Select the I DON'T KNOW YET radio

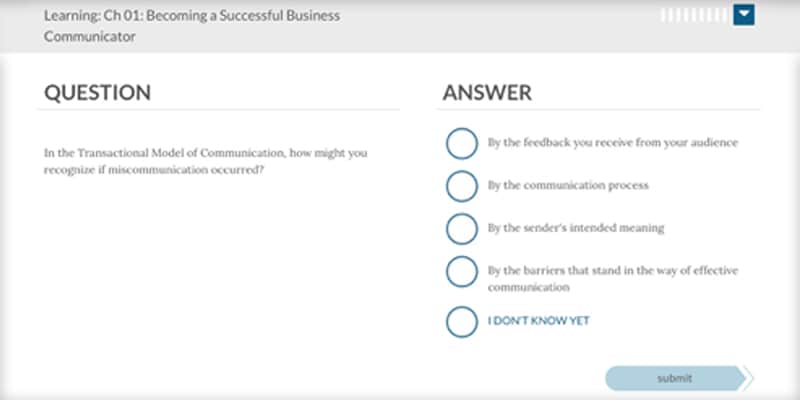pos(462,322)
